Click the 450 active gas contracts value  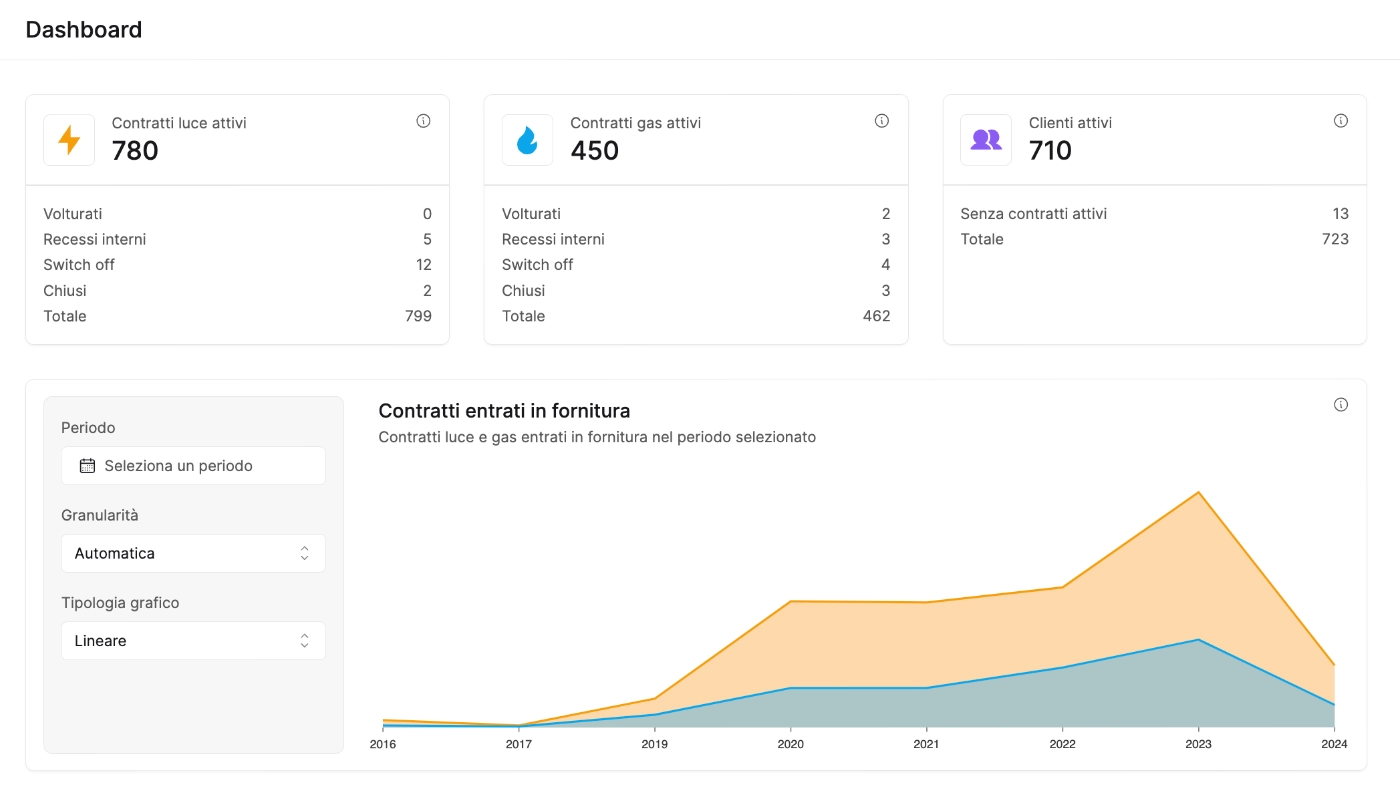[595, 151]
